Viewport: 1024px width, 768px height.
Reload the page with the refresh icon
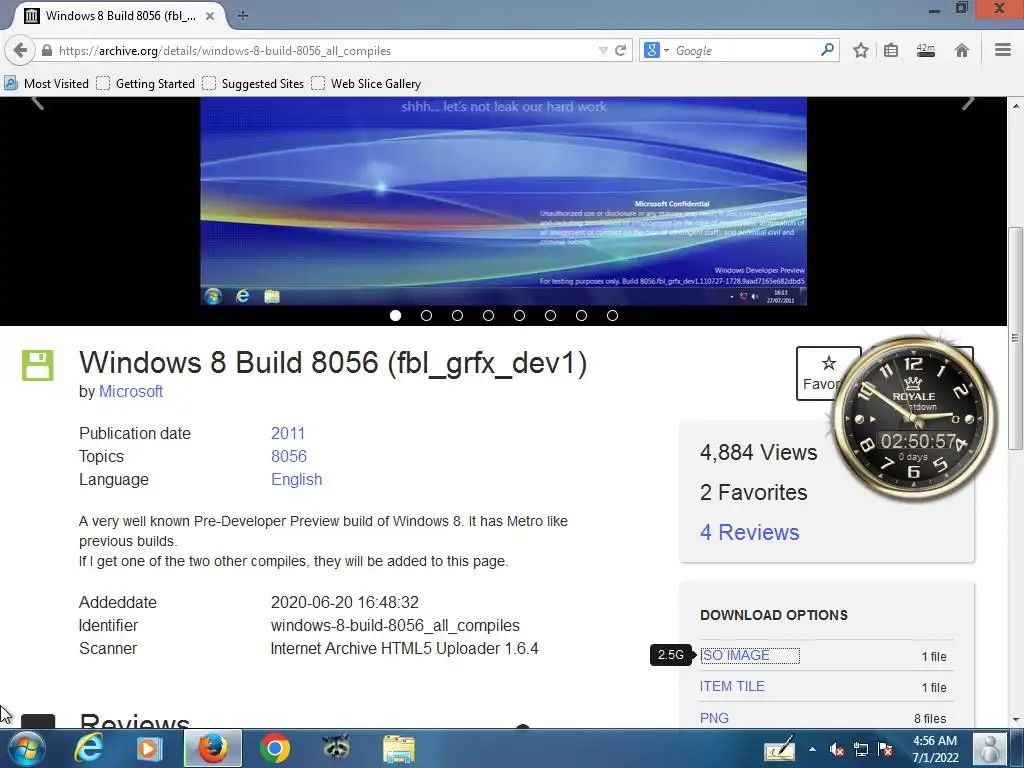point(620,50)
